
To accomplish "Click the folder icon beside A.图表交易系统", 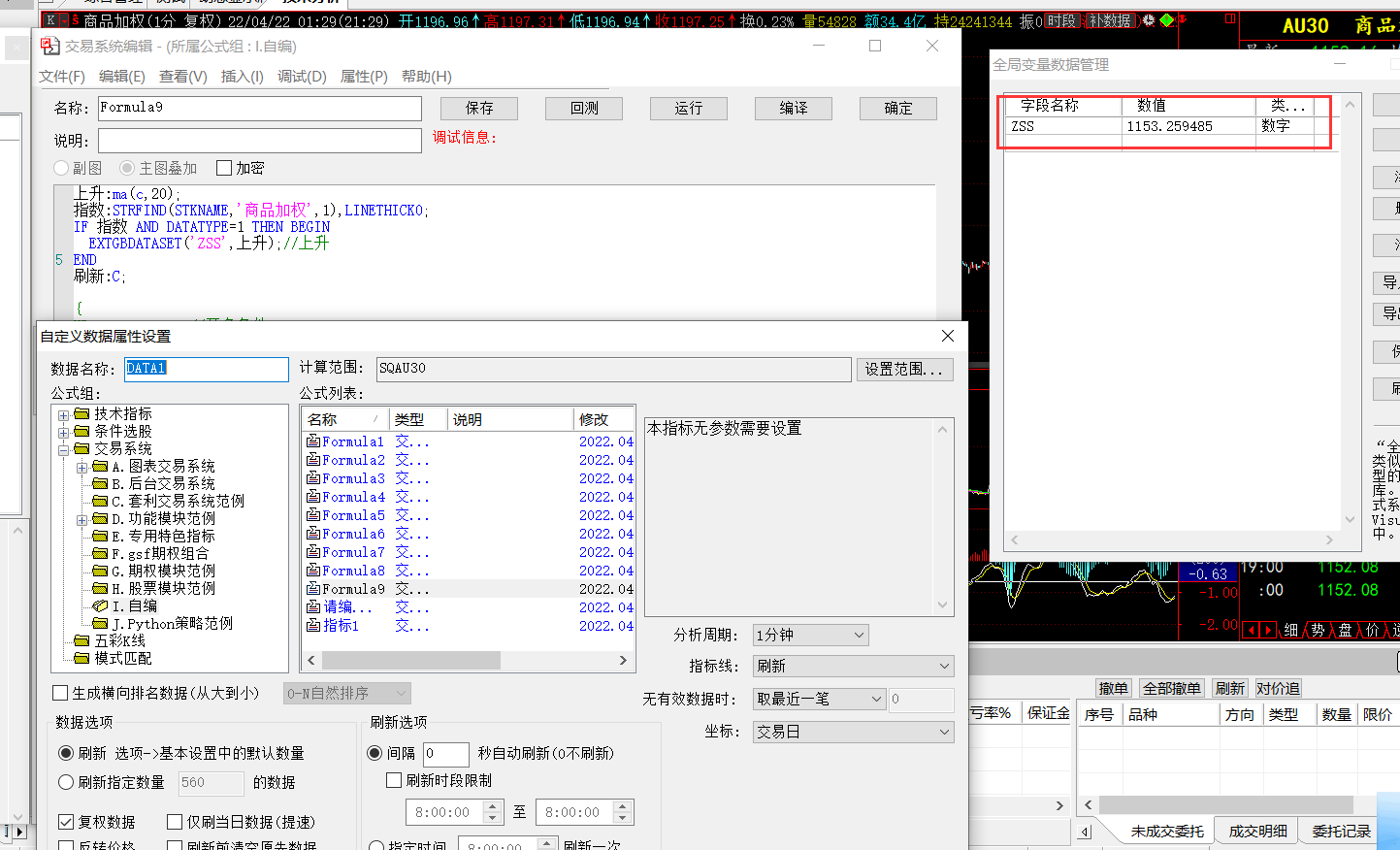I will (x=100, y=467).
